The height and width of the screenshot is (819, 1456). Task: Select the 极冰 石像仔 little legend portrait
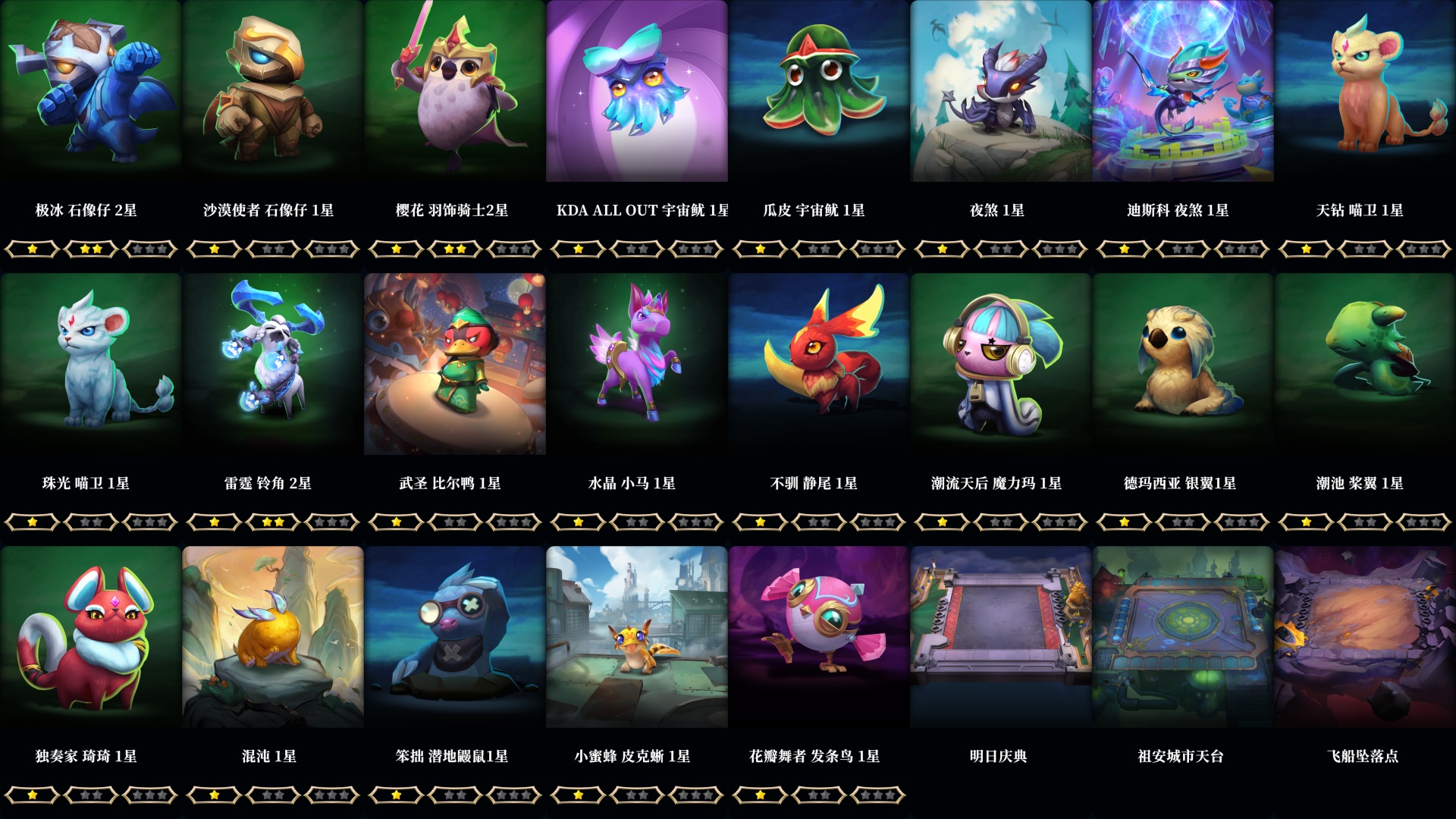(x=91, y=91)
